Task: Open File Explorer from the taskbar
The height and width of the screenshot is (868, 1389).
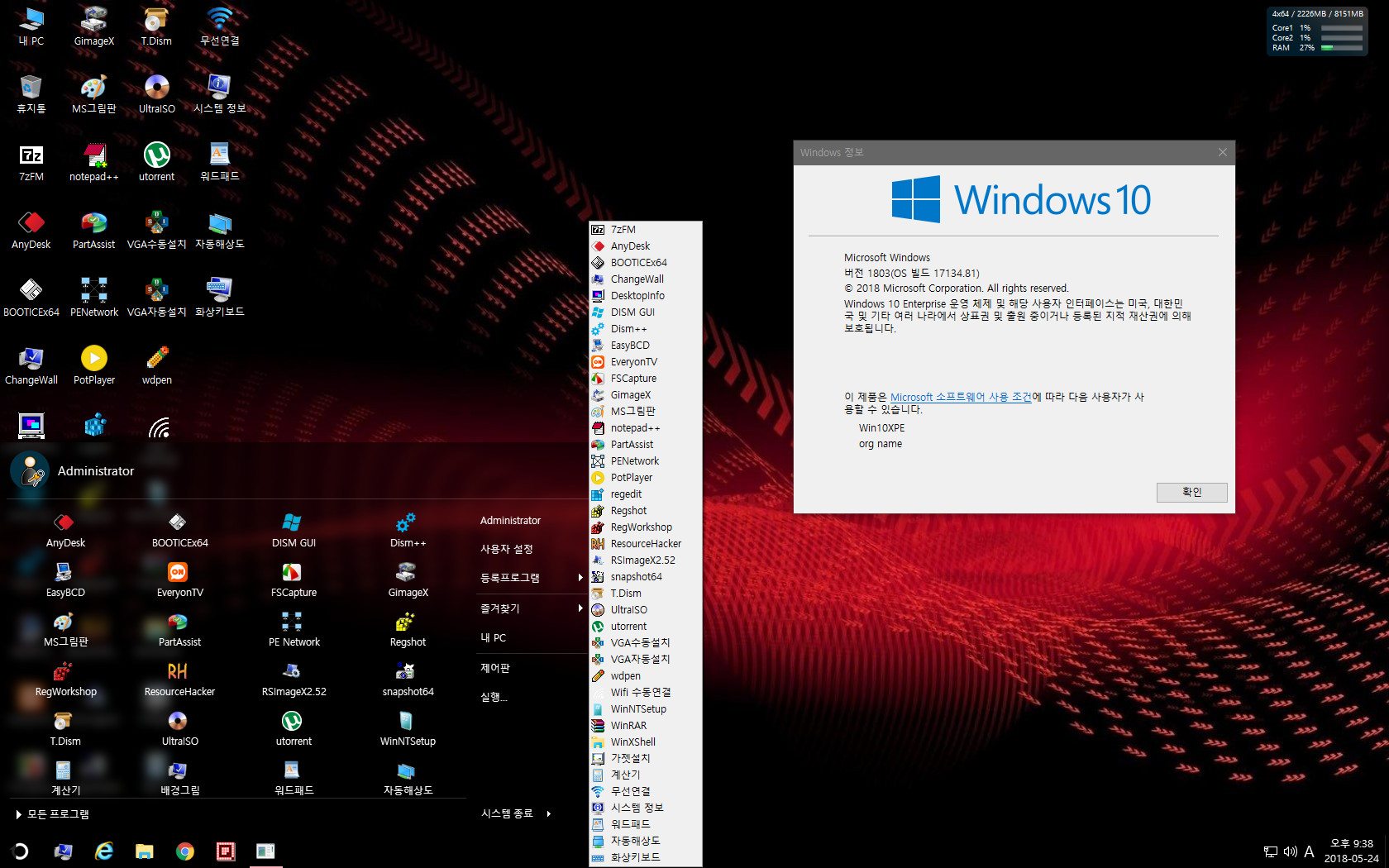Action: click(145, 851)
